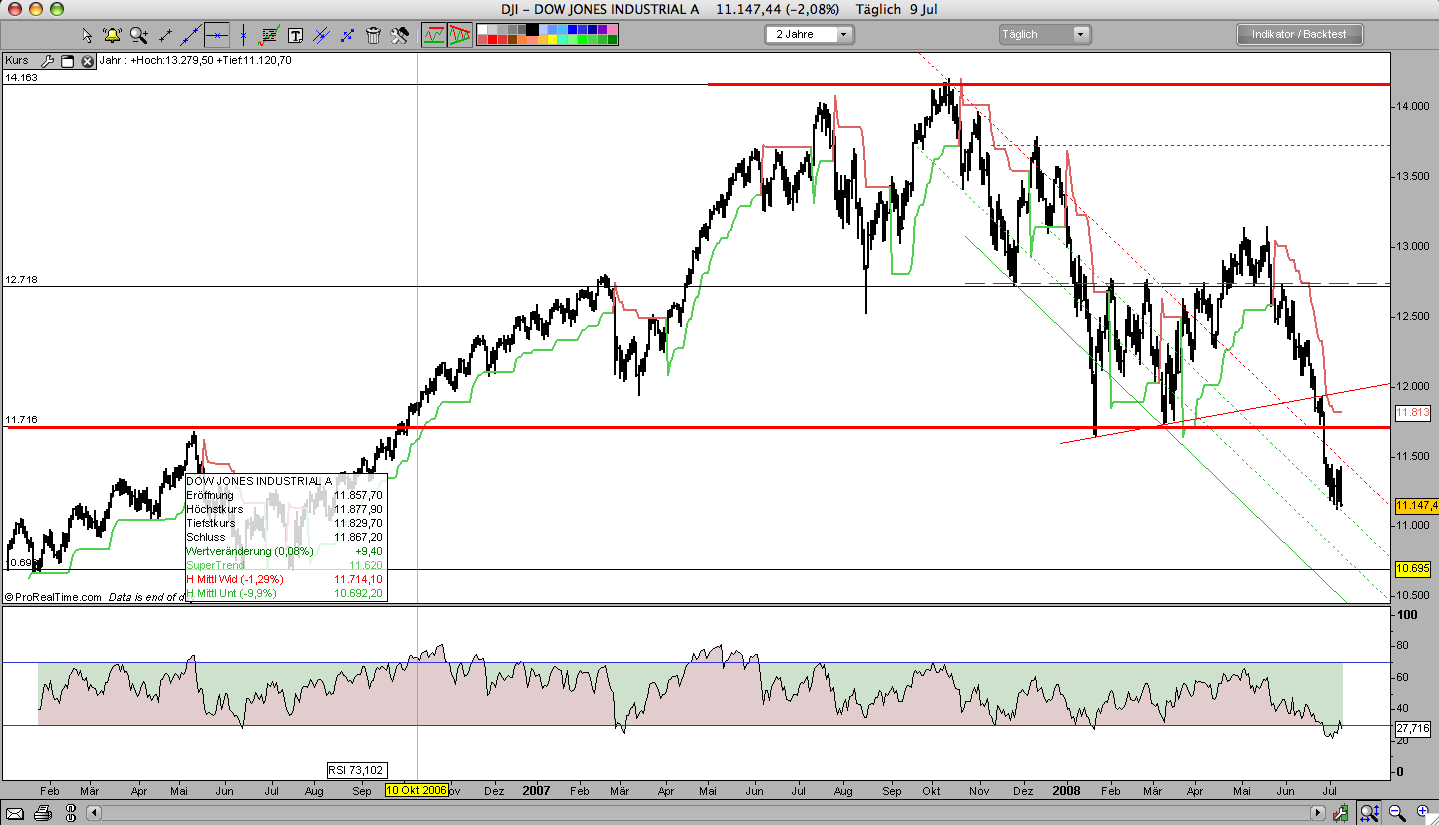Screen dimensions: 1439x825
Task: Click the RSI 73,102 readout box
Action: [357, 769]
